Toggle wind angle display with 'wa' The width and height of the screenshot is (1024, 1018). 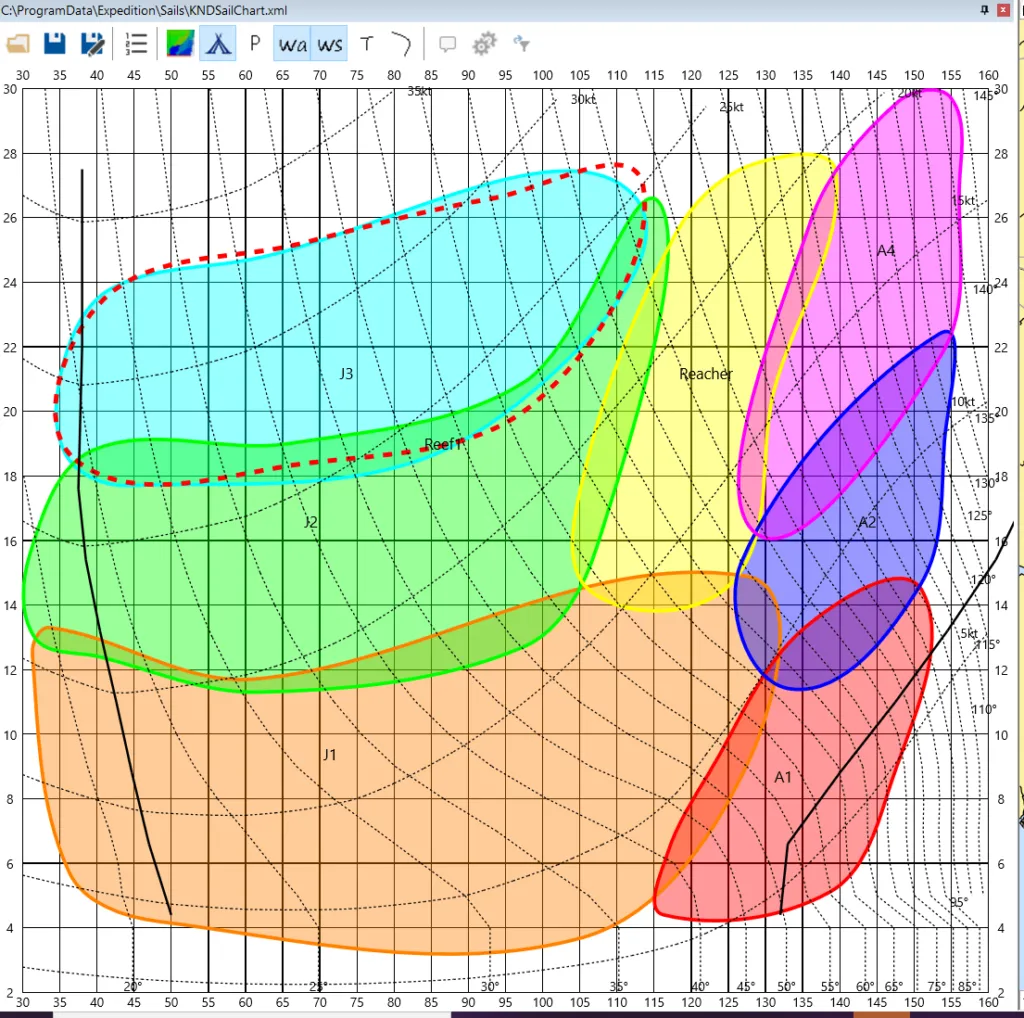(x=291, y=43)
